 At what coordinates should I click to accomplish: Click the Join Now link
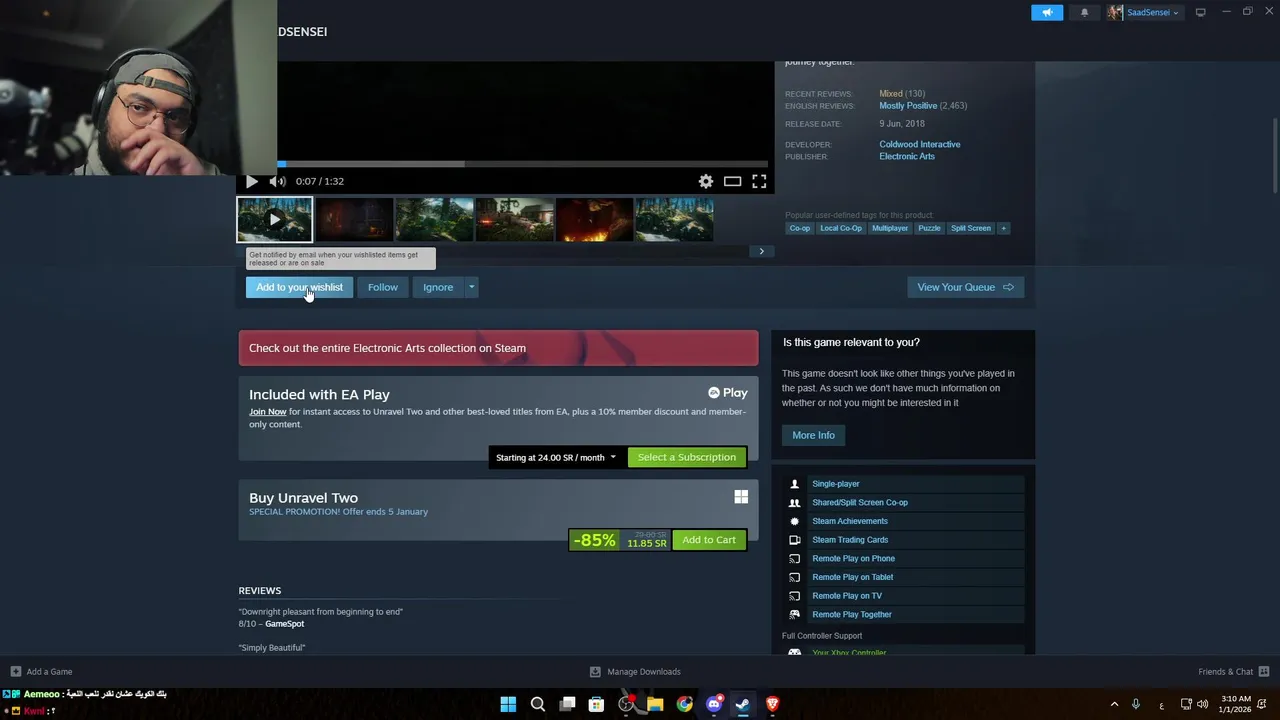(x=267, y=412)
